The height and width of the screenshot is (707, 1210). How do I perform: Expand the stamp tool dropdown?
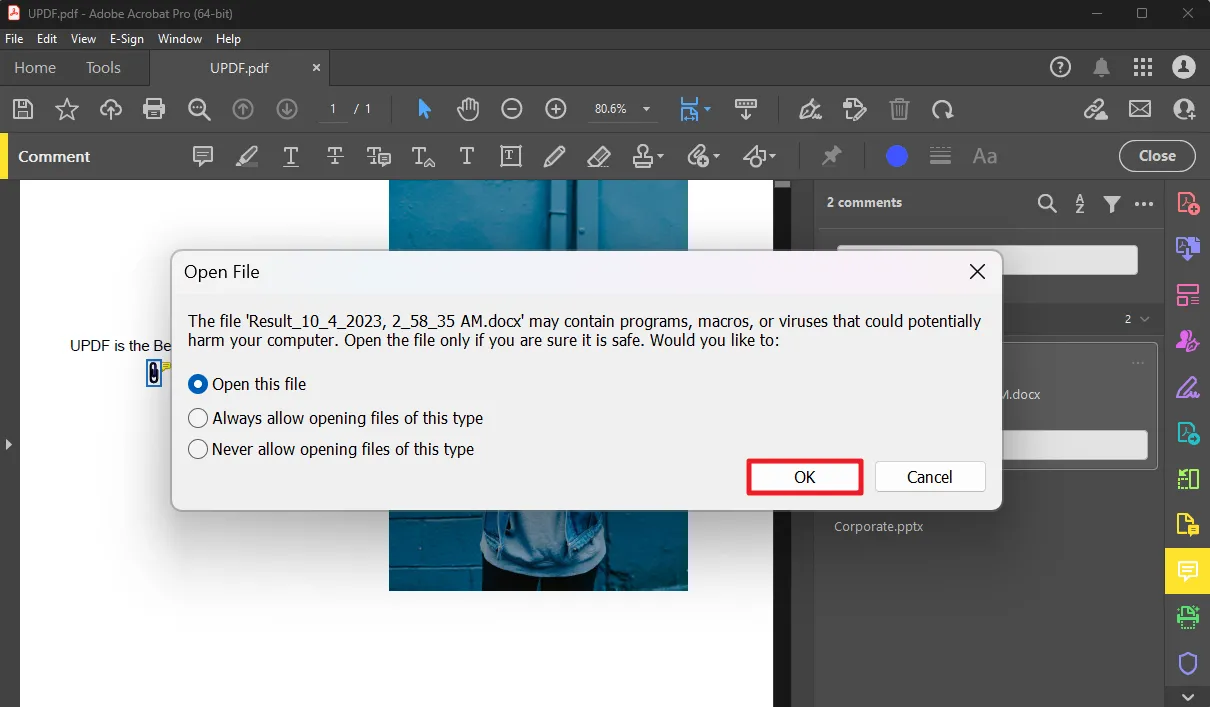tap(659, 156)
